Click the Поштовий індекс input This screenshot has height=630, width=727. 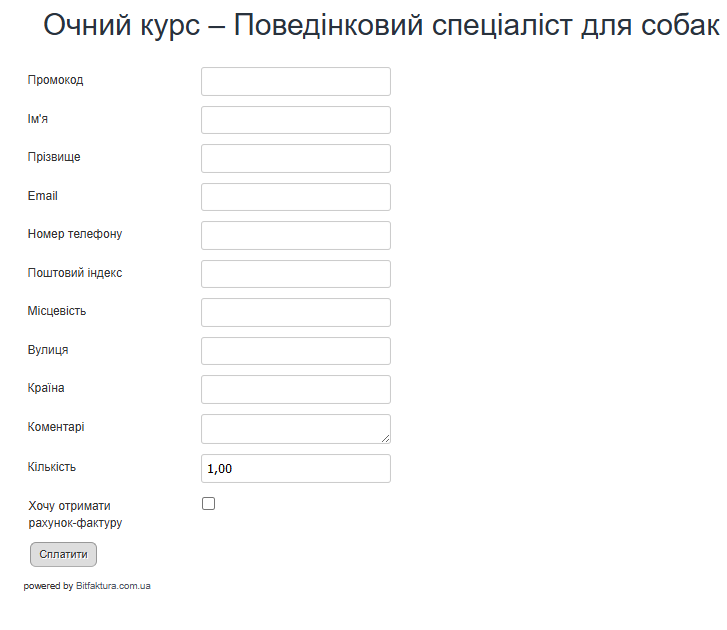tap(295, 274)
